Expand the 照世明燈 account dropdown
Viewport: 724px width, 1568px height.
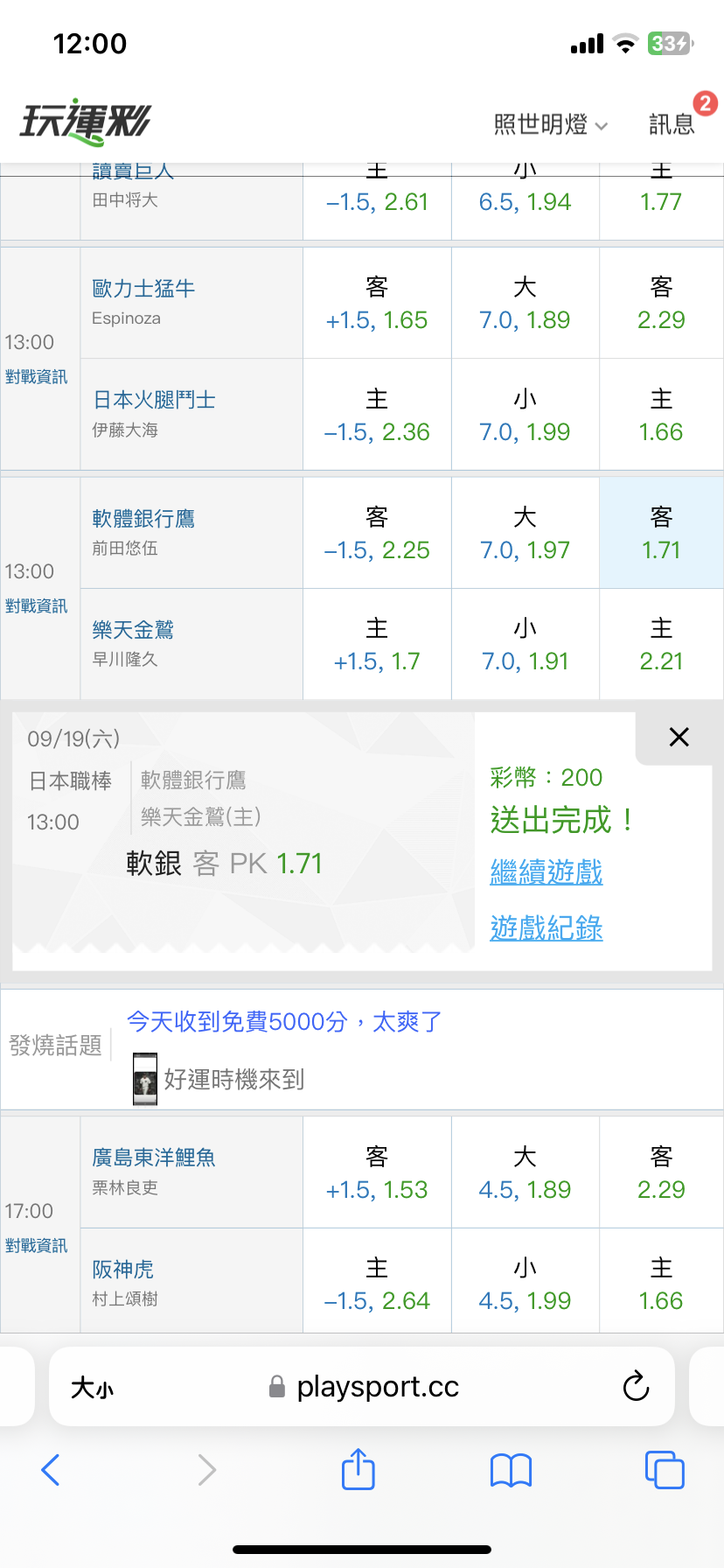551,124
